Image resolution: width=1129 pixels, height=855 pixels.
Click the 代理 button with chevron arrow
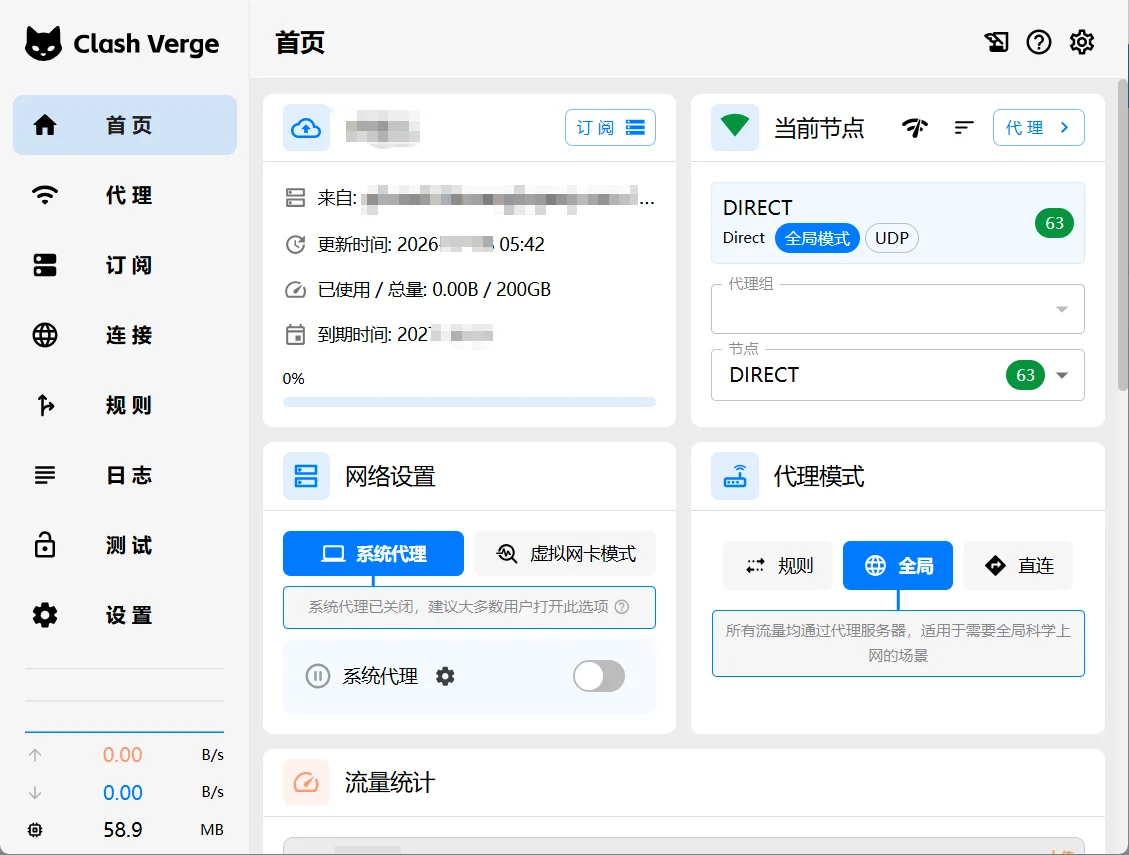coord(1038,127)
